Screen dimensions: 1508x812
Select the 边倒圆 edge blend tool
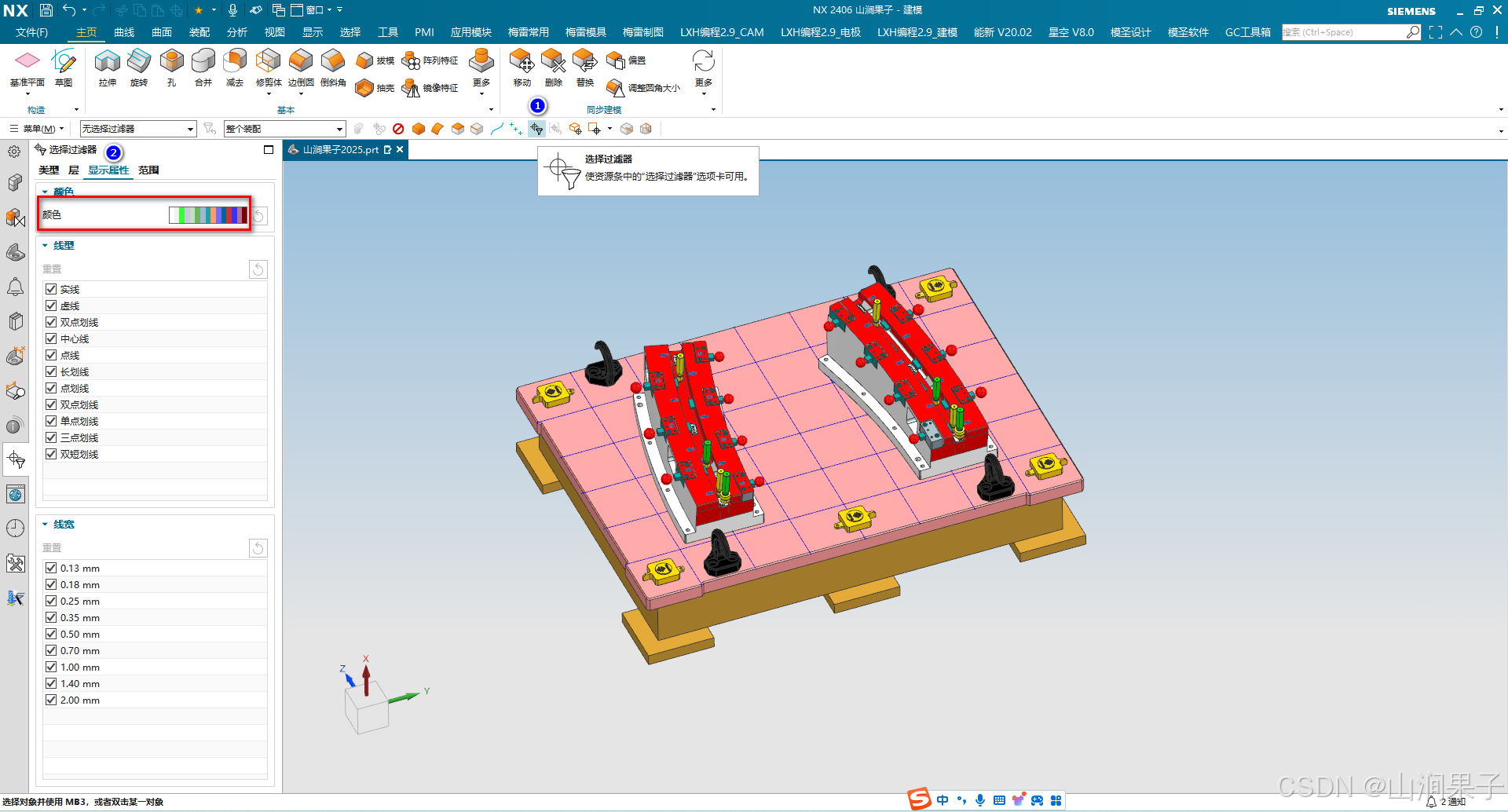point(301,68)
